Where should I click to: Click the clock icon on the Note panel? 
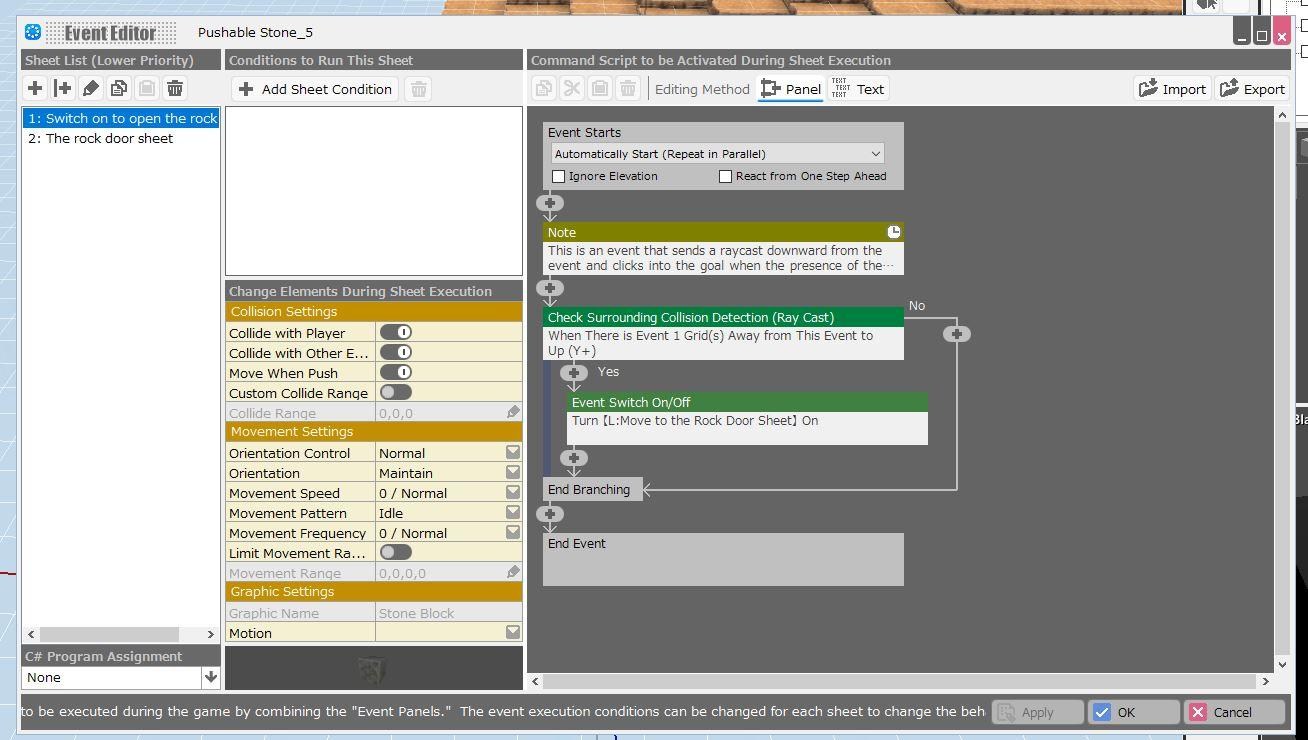point(894,232)
